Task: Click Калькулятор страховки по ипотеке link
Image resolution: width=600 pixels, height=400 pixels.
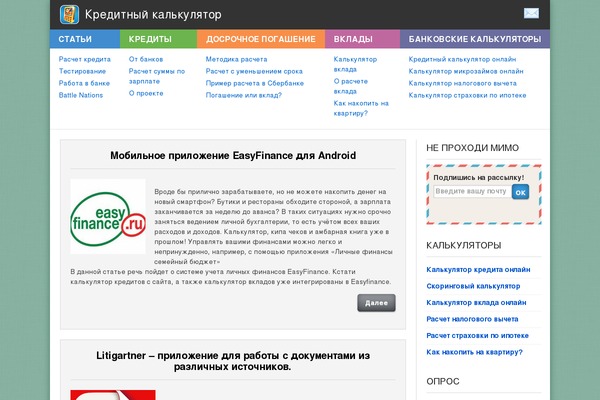Action: click(467, 95)
